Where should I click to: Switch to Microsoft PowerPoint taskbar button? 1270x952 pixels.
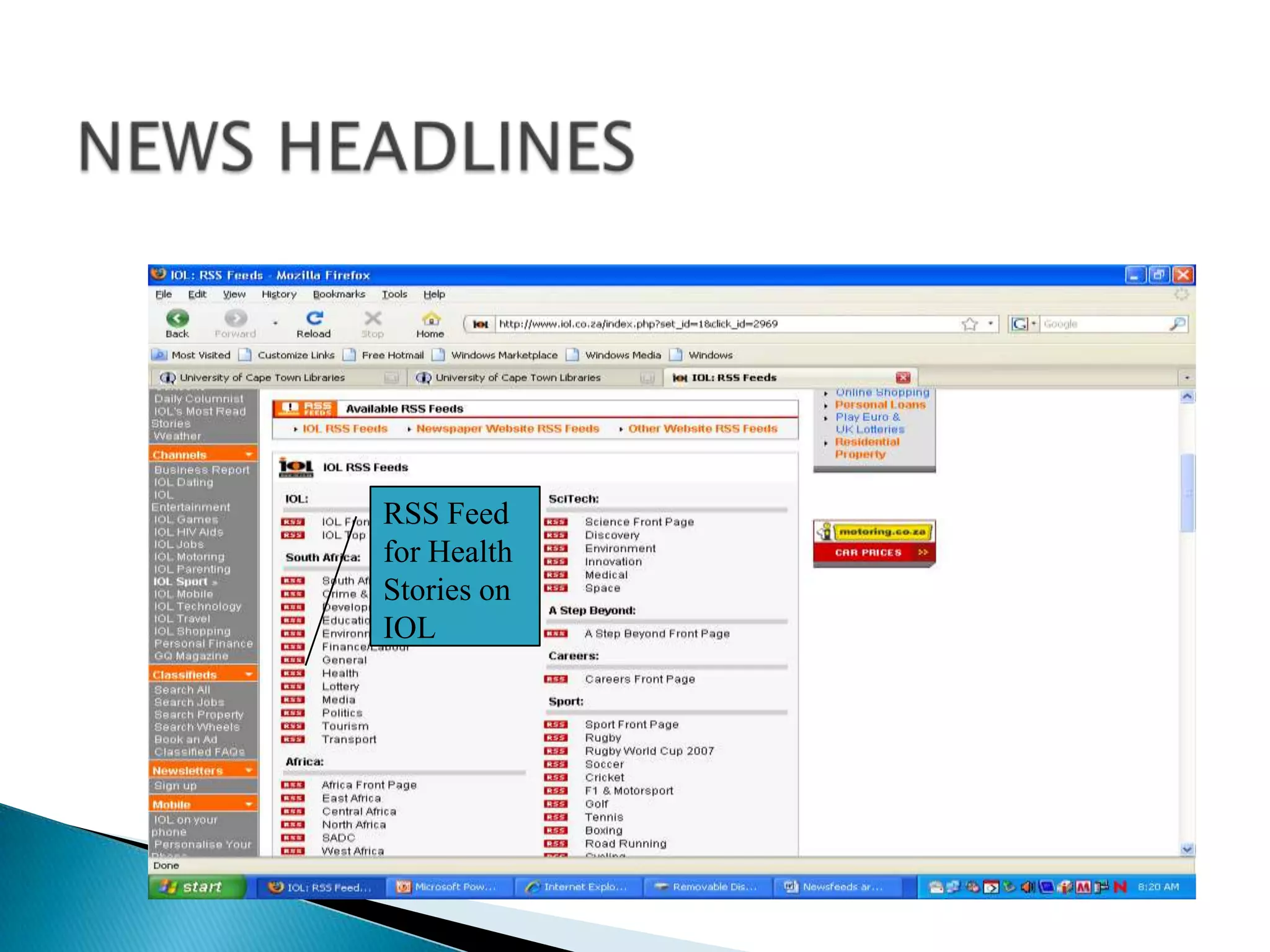click(450, 887)
